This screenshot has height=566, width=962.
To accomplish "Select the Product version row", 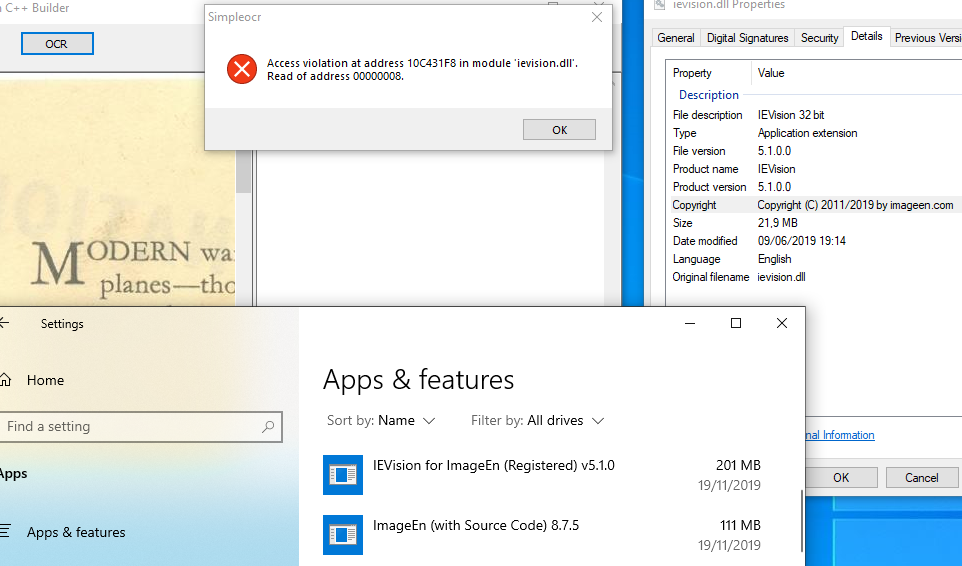I will tap(816, 186).
